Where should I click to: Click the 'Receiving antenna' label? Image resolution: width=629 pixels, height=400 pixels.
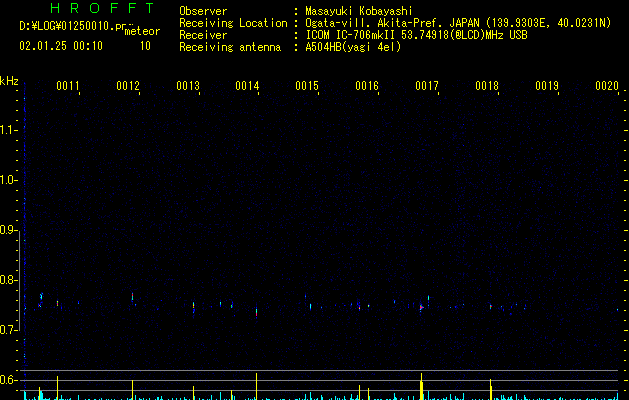tap(230, 47)
